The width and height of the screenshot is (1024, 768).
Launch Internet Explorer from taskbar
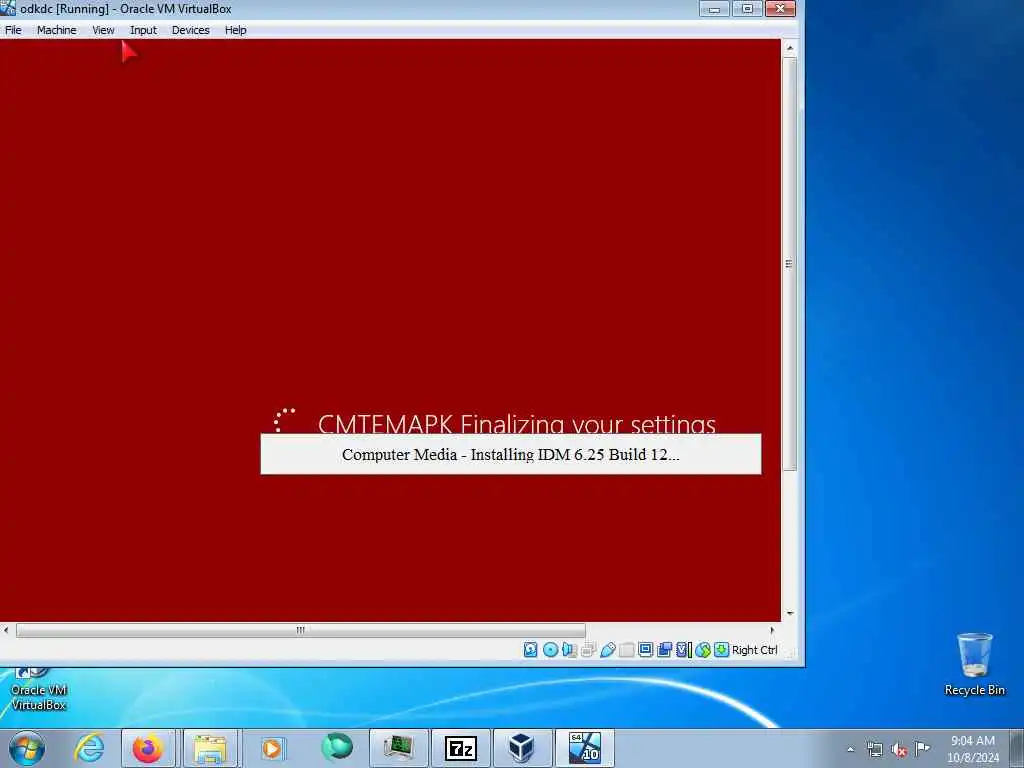[88, 748]
